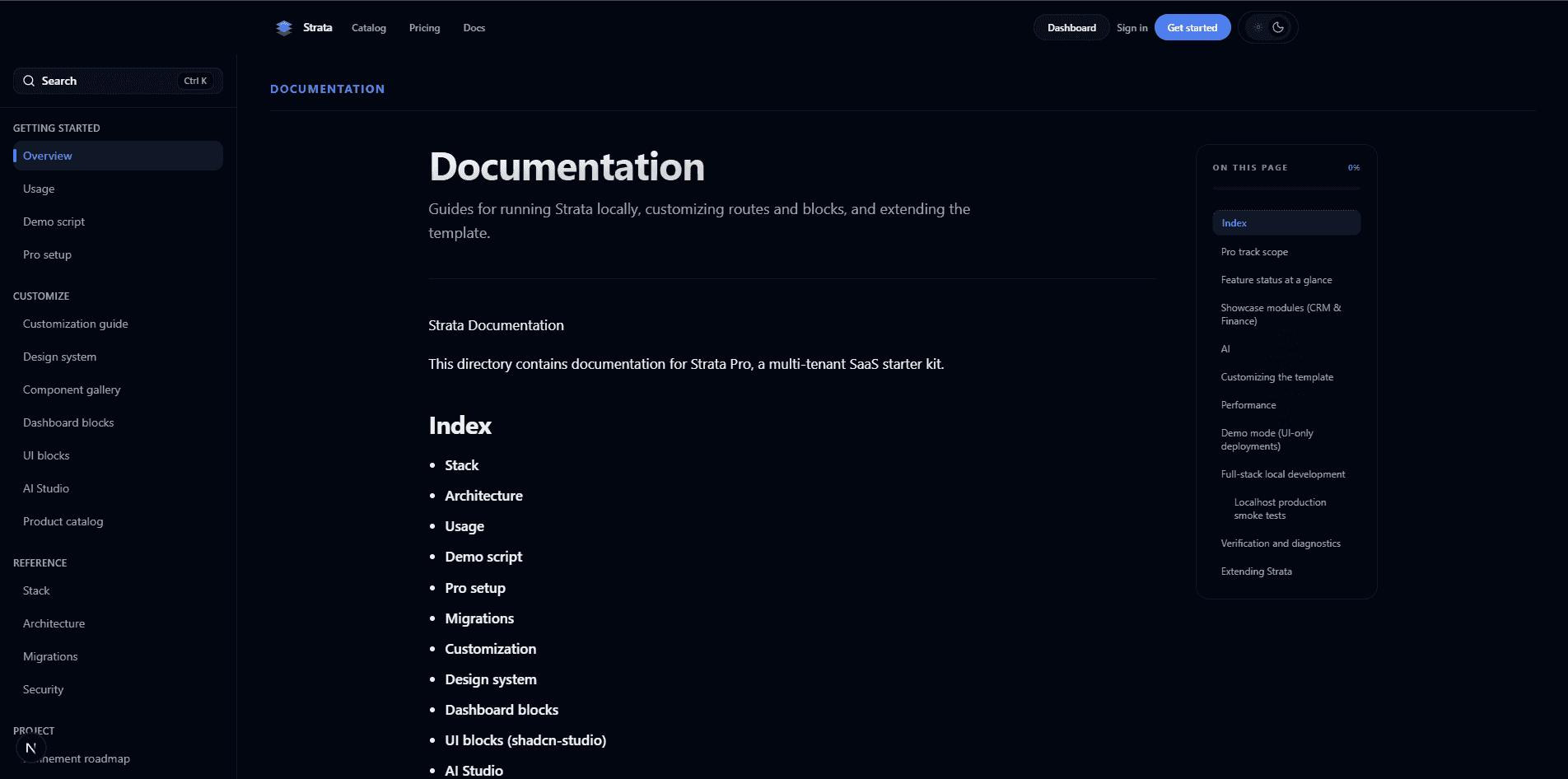Open the Pro setup link in Index list
1568x779 pixels.
[x=475, y=588]
